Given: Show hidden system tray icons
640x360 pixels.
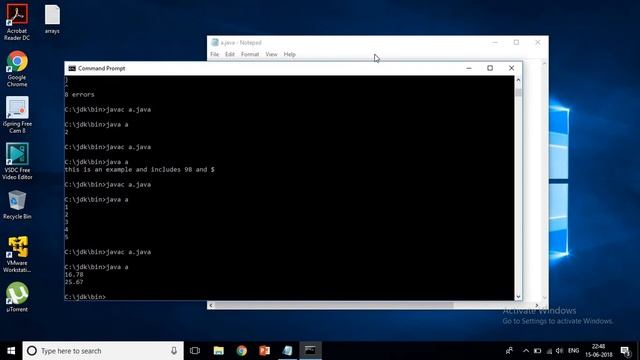Looking at the screenshot, I should 526,351.
